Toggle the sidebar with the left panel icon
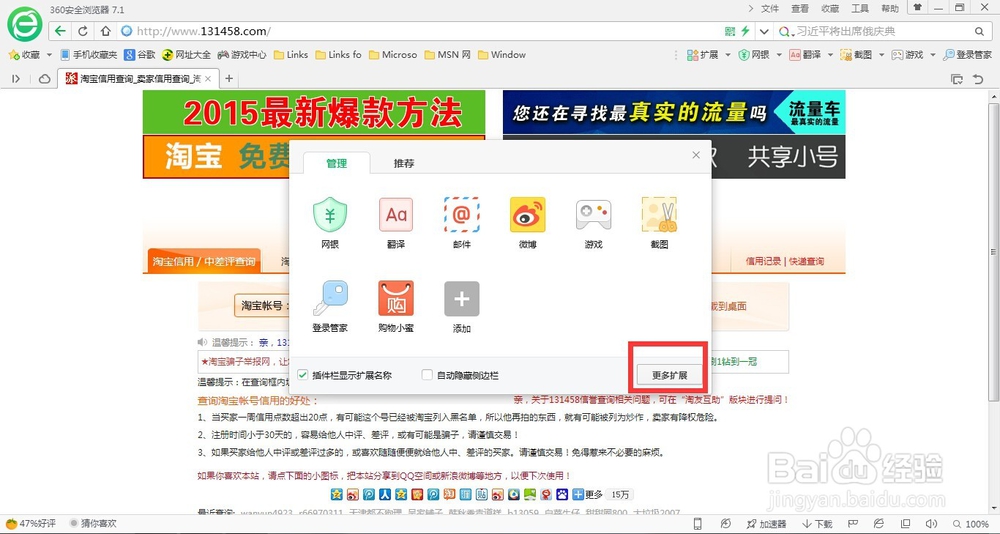This screenshot has width=1000, height=534. [x=16, y=78]
